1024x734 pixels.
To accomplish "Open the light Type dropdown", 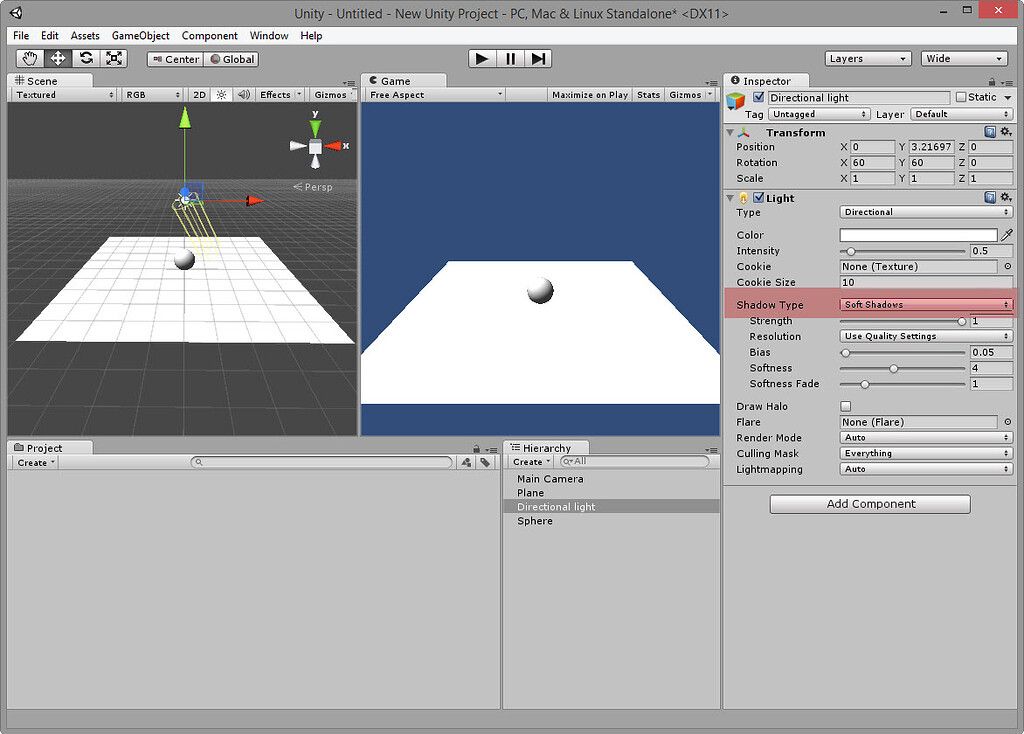I will [x=926, y=212].
